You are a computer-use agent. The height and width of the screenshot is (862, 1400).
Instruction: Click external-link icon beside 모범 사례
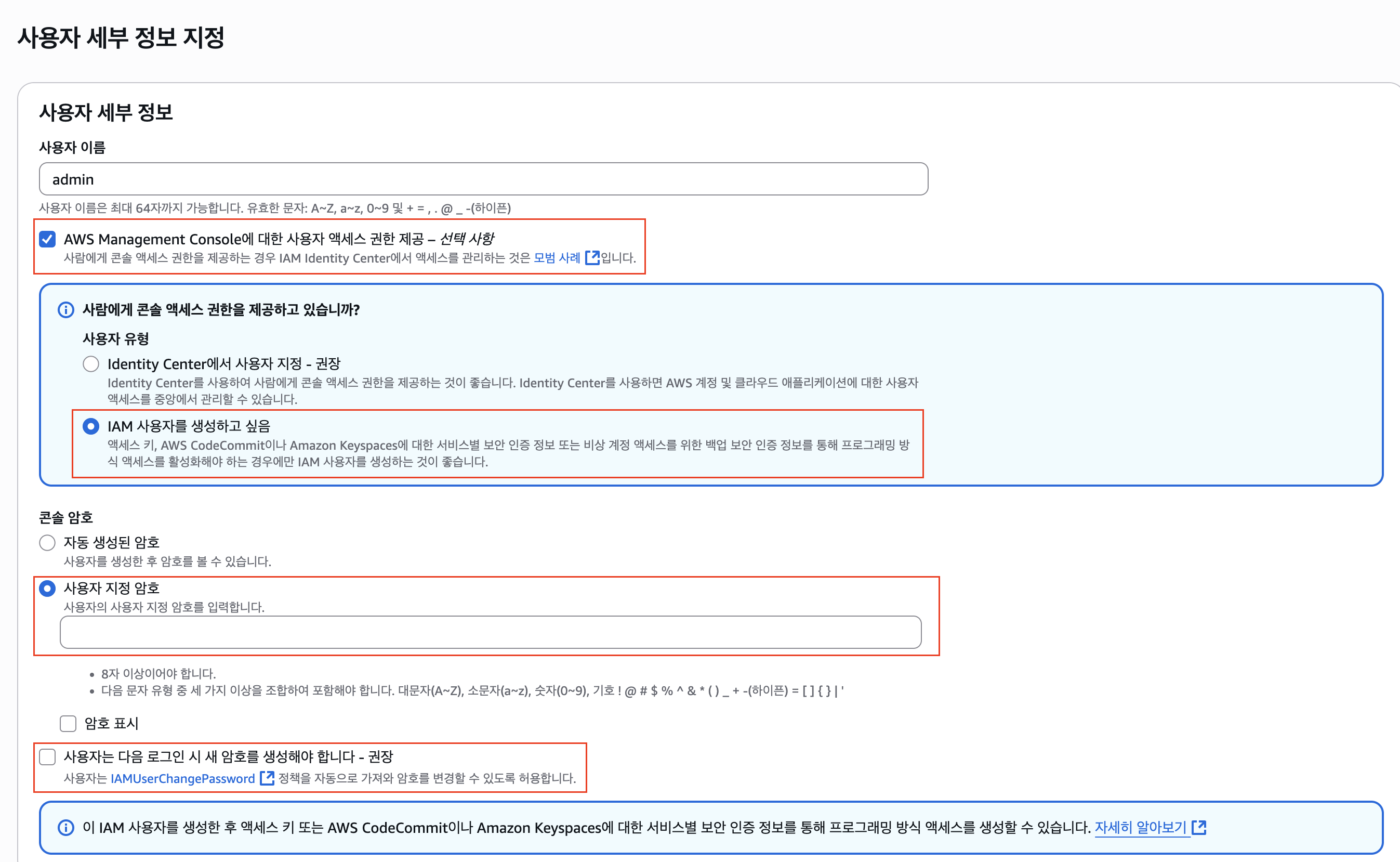tap(592, 258)
